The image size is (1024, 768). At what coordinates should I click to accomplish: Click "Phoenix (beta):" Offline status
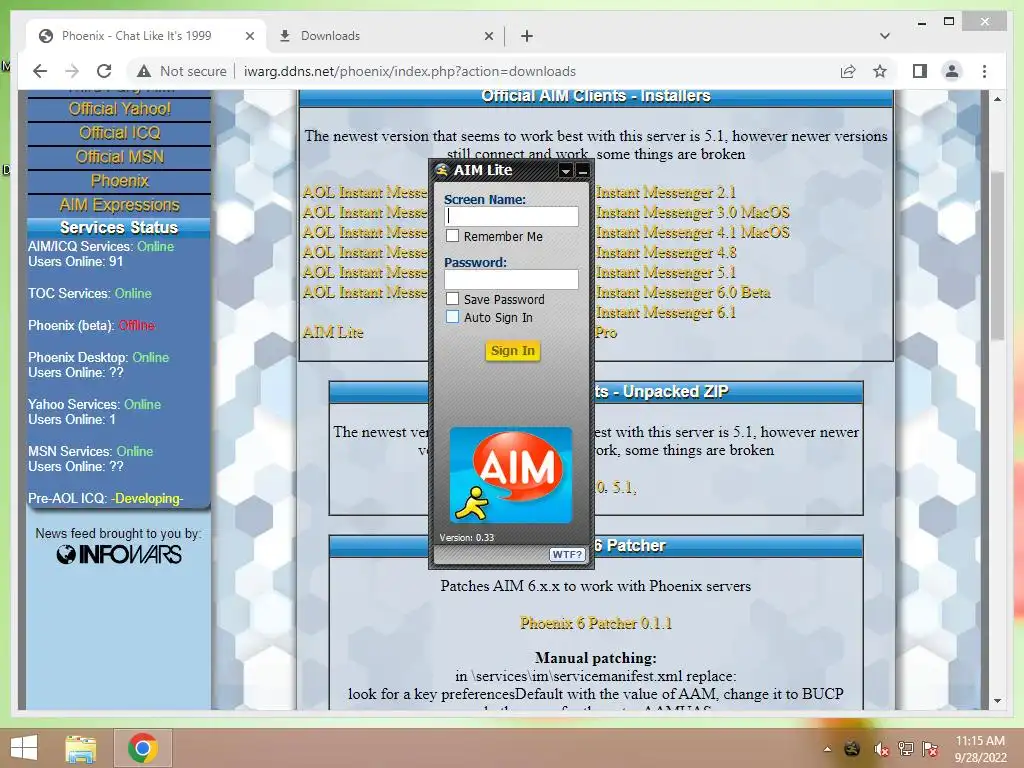(x=91, y=325)
